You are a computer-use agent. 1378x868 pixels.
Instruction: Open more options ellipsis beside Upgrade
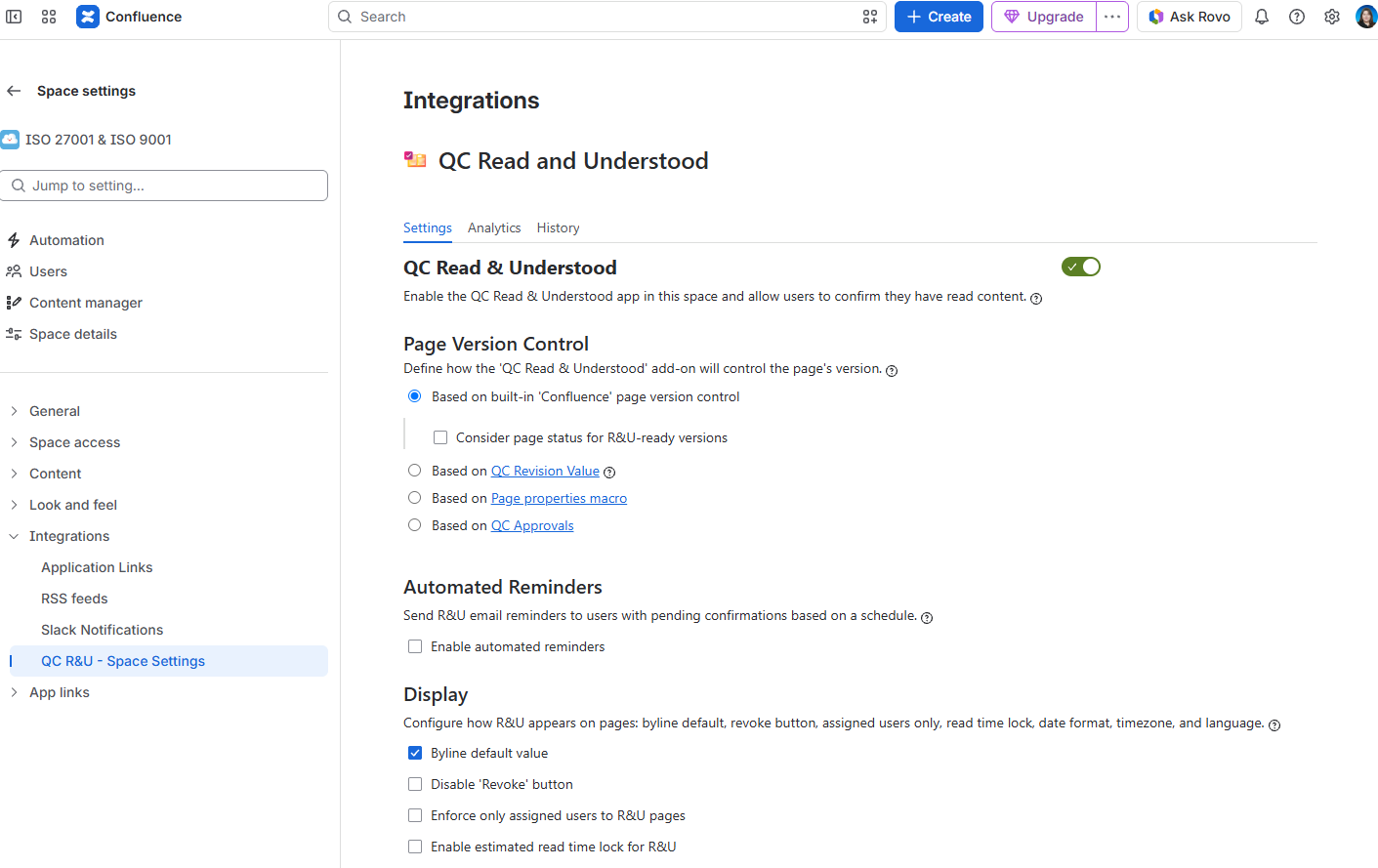pyautogui.click(x=1112, y=17)
